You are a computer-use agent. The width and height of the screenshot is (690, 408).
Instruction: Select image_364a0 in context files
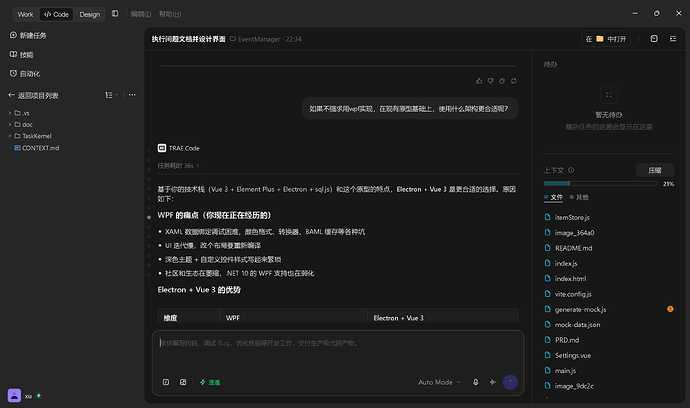(574, 232)
